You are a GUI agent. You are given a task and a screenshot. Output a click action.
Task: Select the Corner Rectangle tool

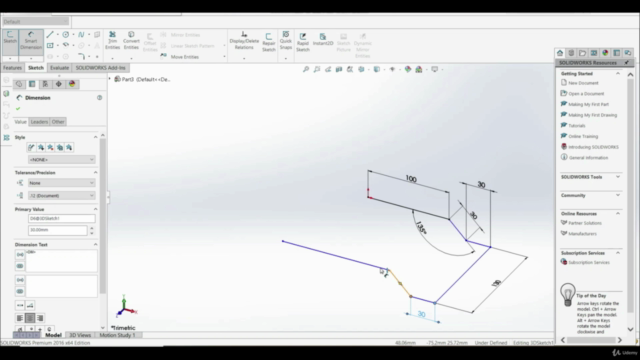click(50, 45)
